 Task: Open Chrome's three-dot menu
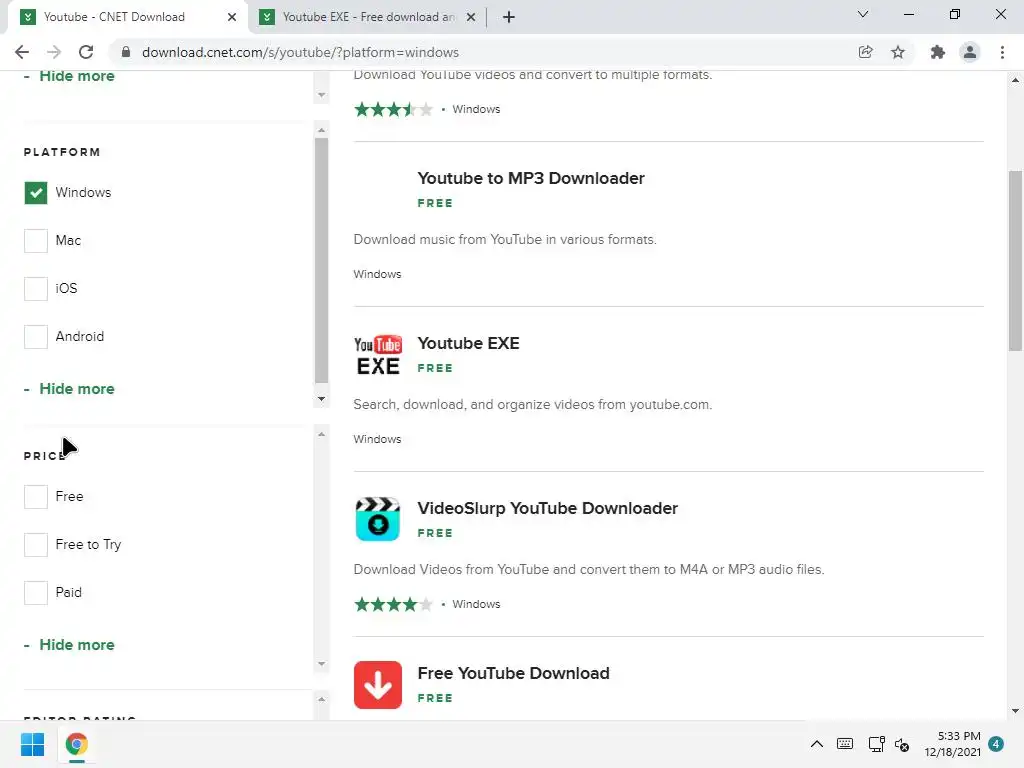pyautogui.click(x=1002, y=52)
